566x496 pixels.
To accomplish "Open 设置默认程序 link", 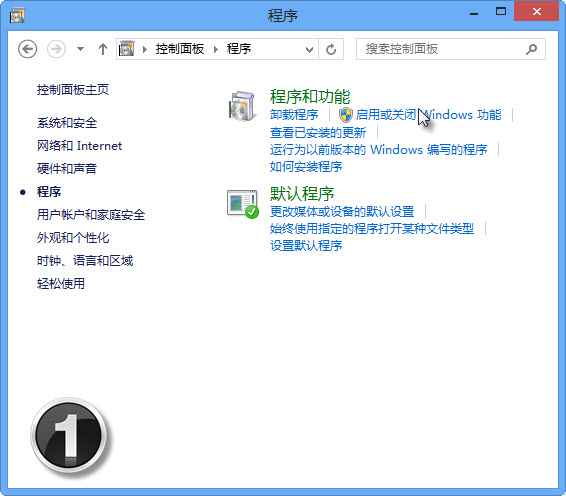I will pos(306,246).
